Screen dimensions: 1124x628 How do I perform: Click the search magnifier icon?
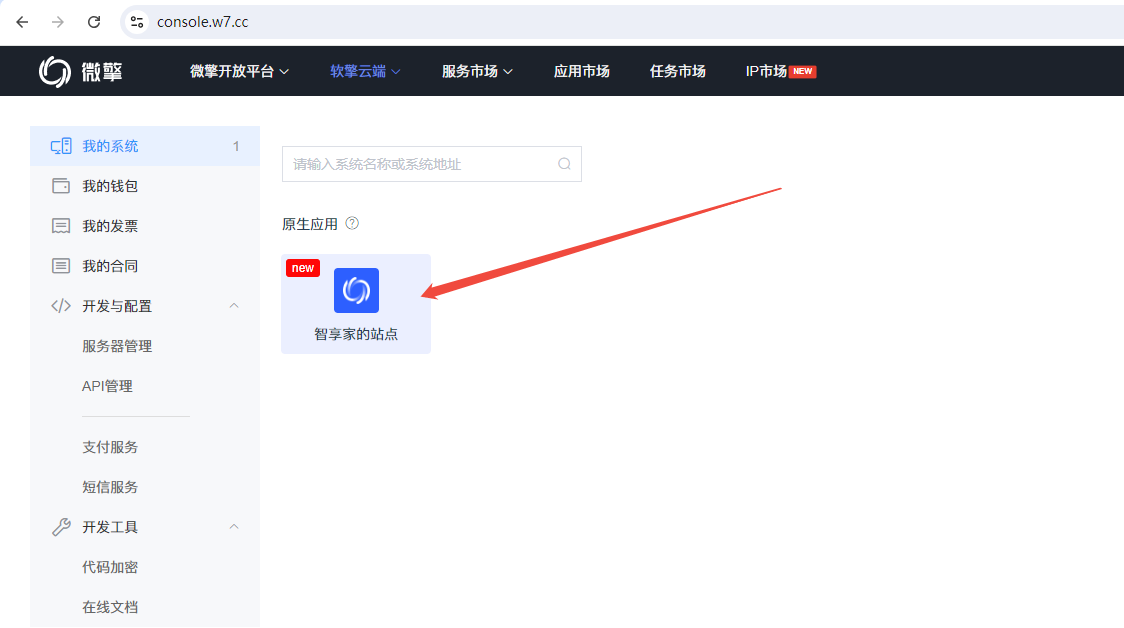[x=564, y=164]
